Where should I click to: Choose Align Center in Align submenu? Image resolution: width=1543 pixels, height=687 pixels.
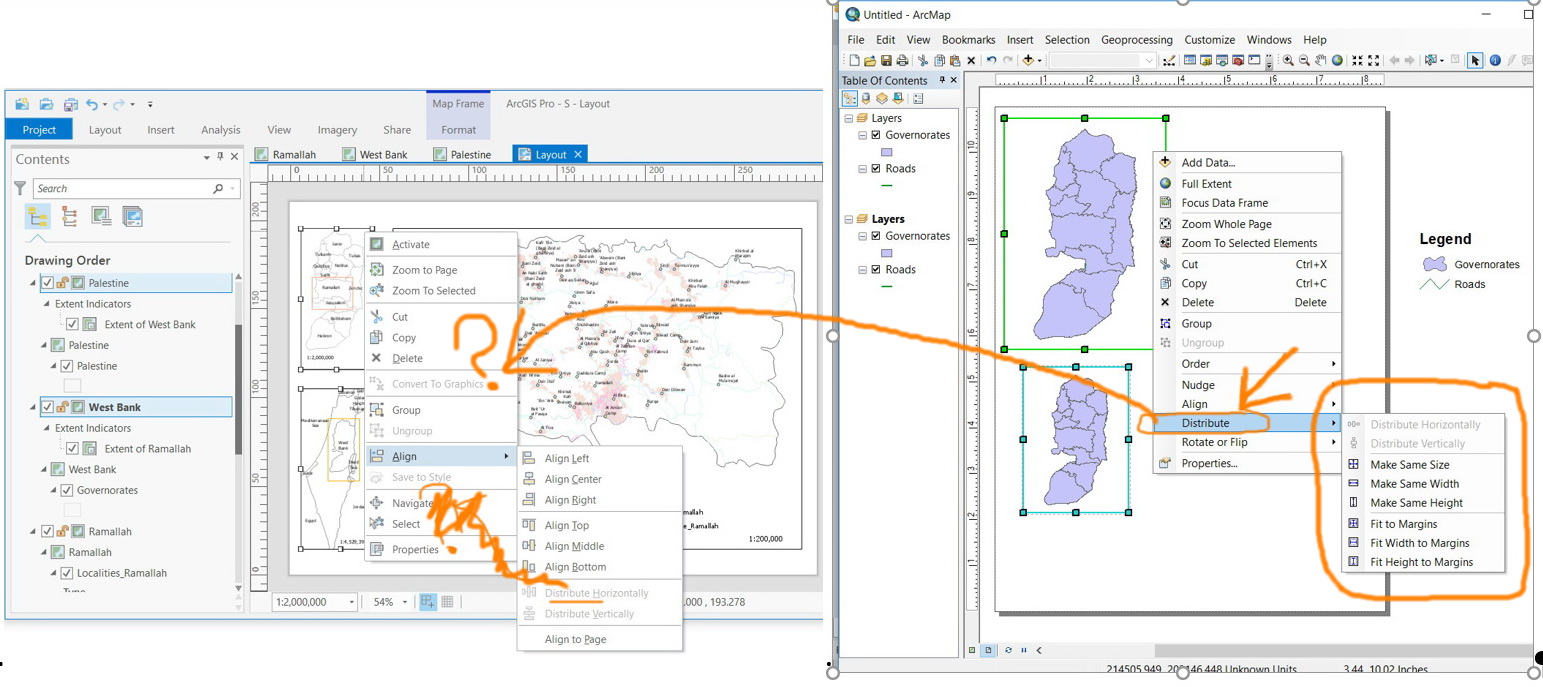[x=573, y=479]
